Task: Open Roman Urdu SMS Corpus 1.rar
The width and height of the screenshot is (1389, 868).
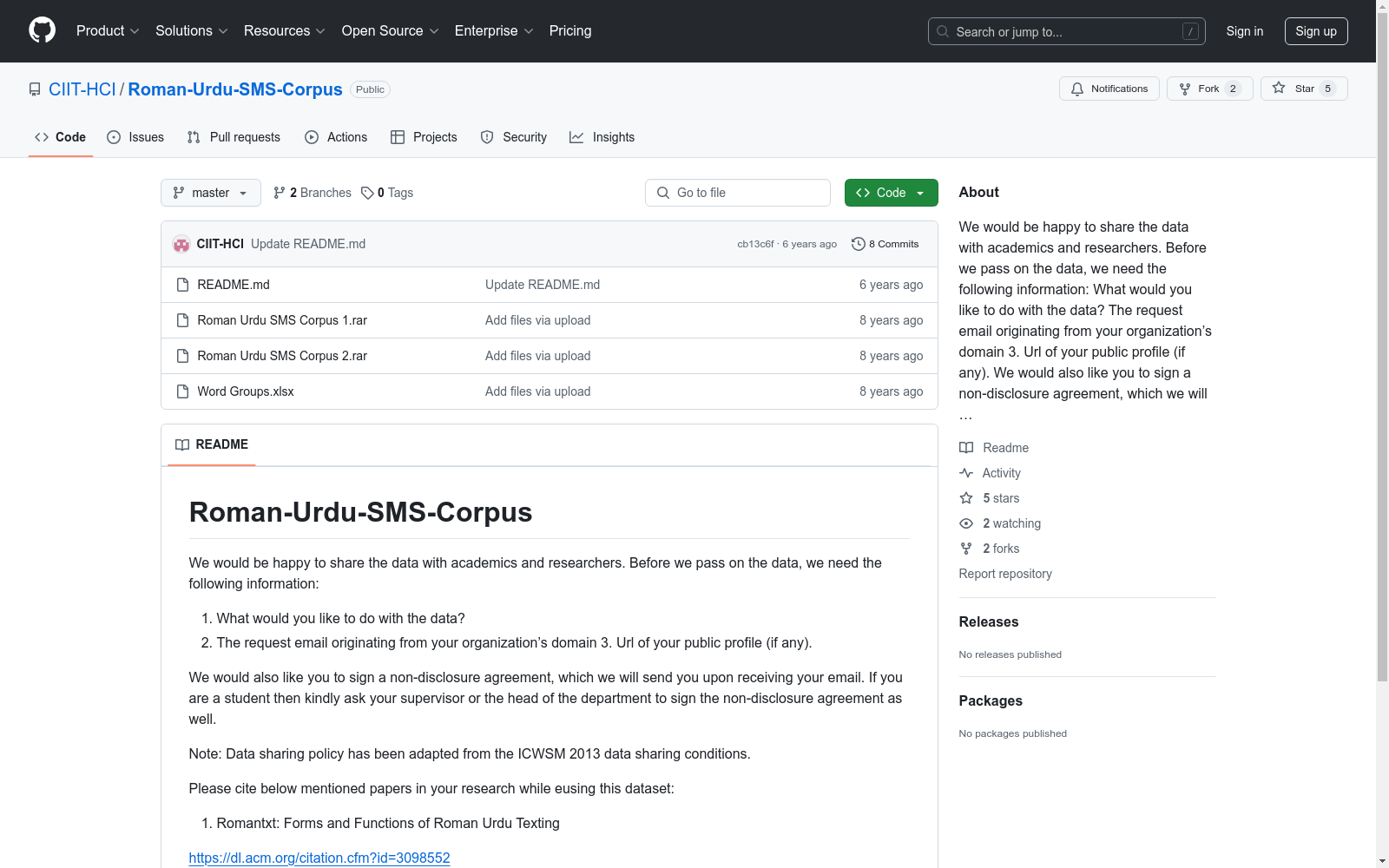Action: [x=282, y=320]
